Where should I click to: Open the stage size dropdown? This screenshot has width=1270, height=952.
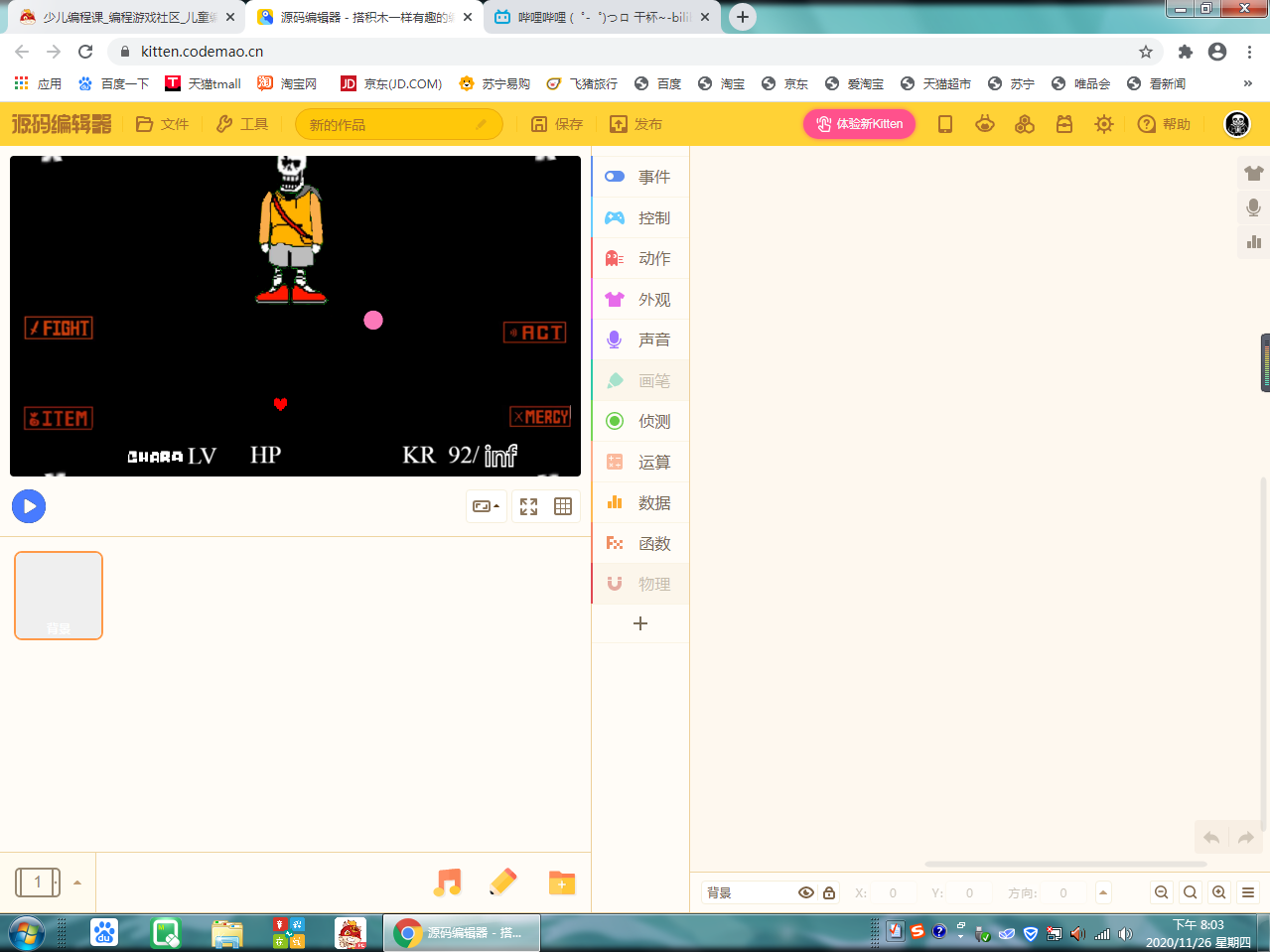pyautogui.click(x=486, y=506)
